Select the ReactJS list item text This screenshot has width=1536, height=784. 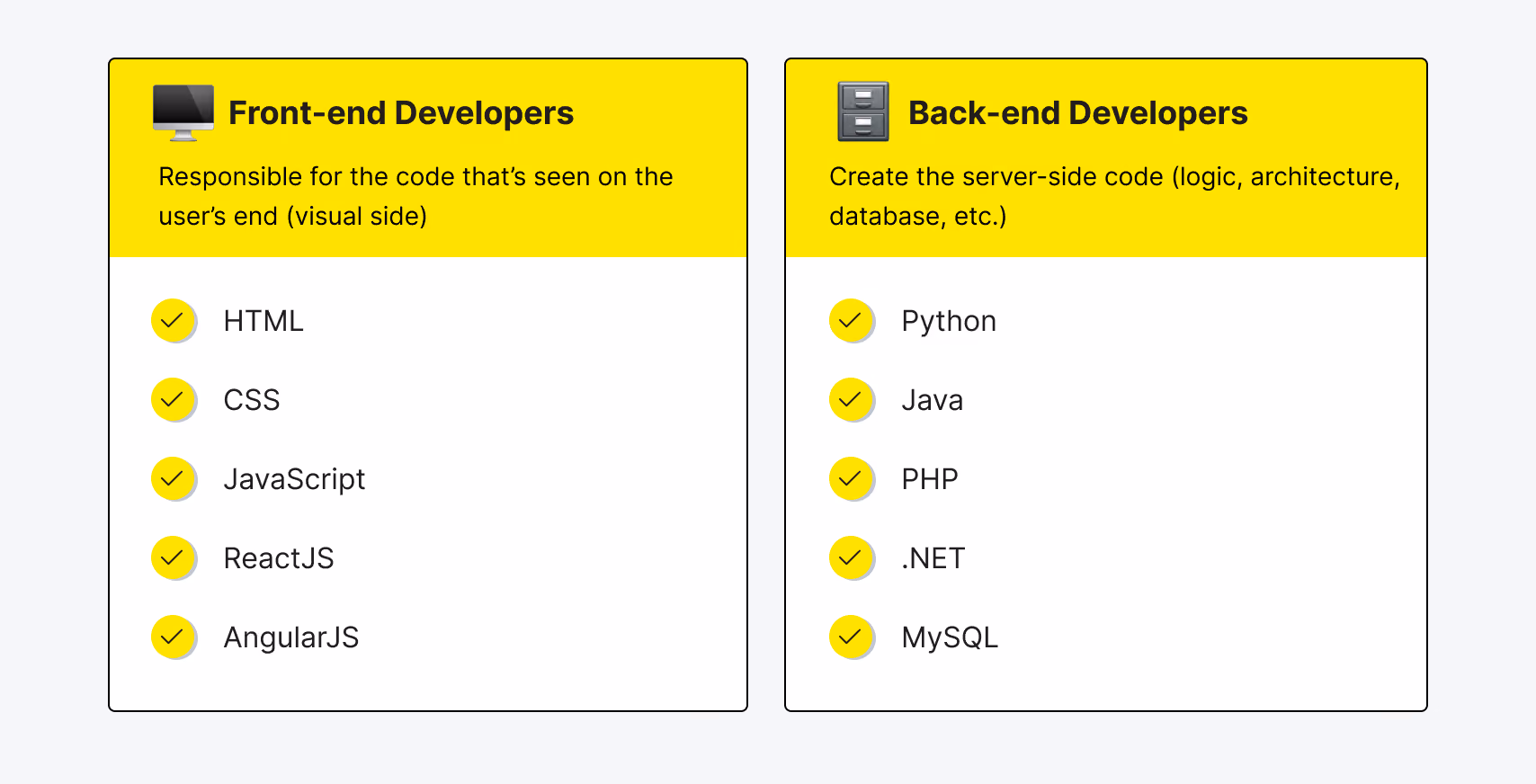pos(279,558)
